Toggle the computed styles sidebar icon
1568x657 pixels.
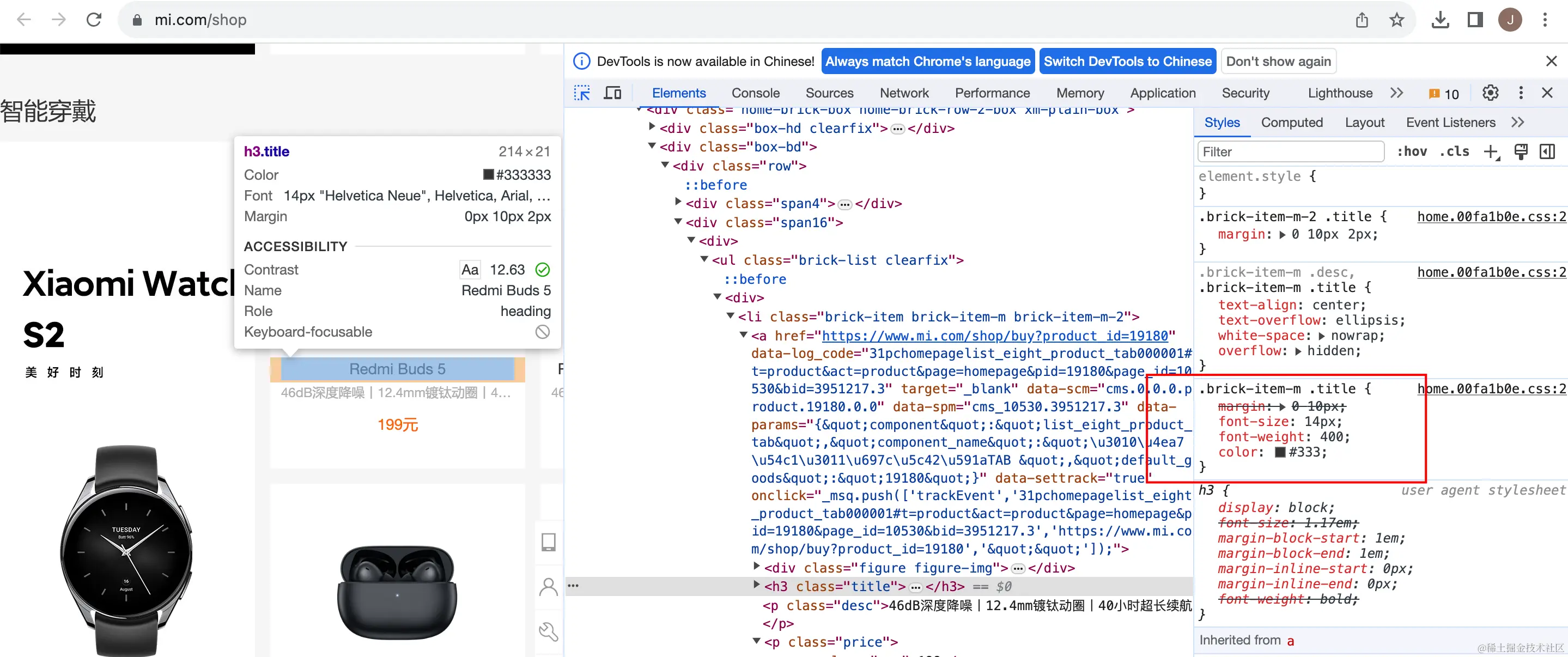pos(1547,151)
